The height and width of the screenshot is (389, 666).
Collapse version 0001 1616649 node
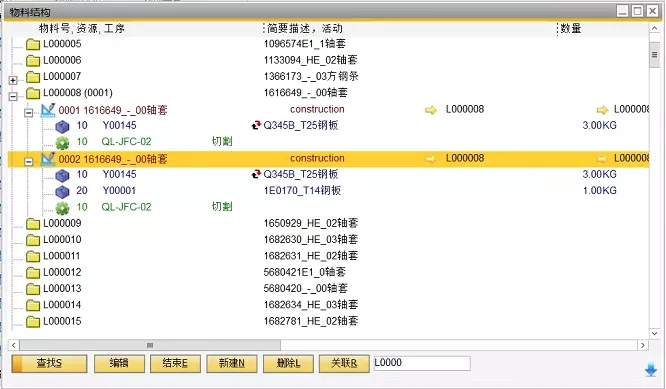(28, 113)
